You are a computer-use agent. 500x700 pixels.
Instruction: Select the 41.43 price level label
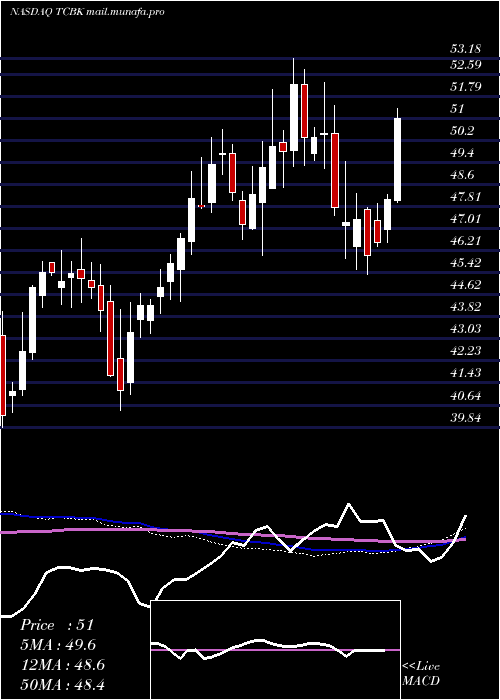(466, 373)
